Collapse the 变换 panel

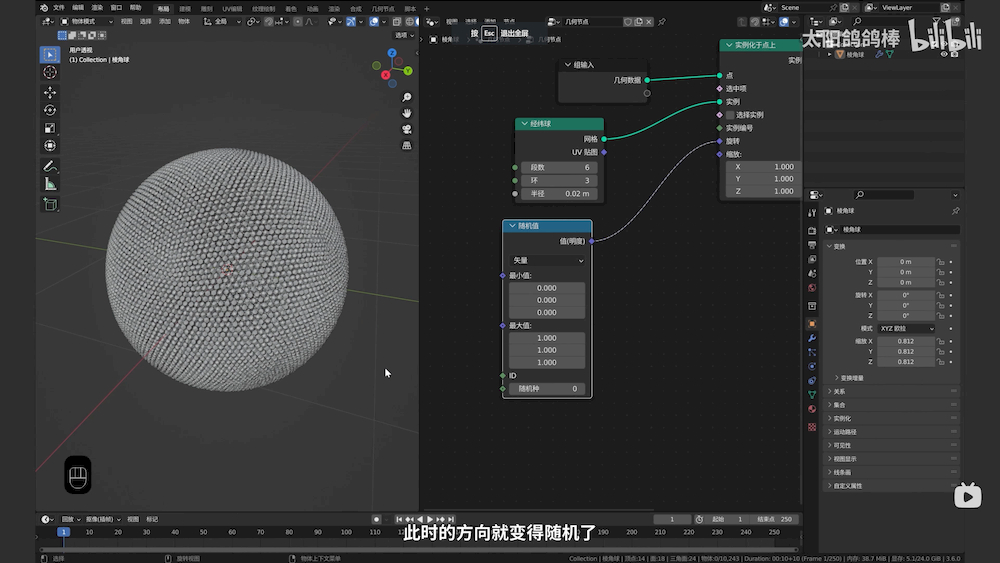839,247
